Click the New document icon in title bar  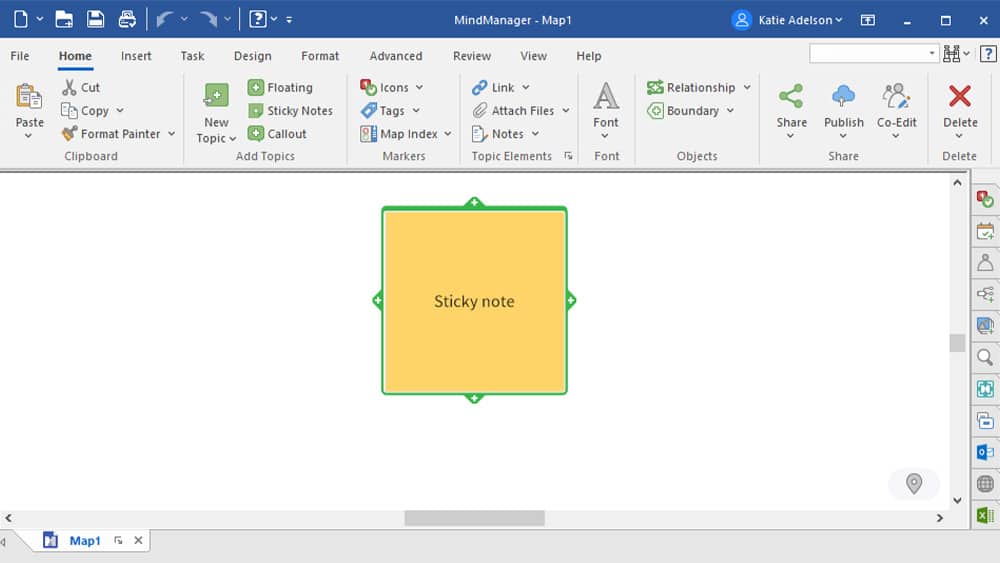coord(20,19)
